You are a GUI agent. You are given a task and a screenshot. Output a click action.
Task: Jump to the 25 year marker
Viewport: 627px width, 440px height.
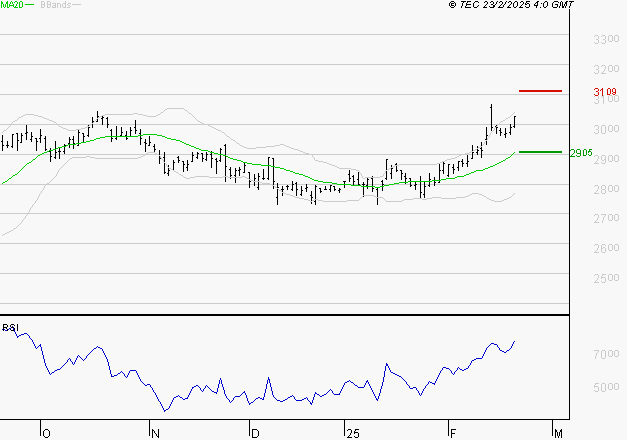(351, 433)
